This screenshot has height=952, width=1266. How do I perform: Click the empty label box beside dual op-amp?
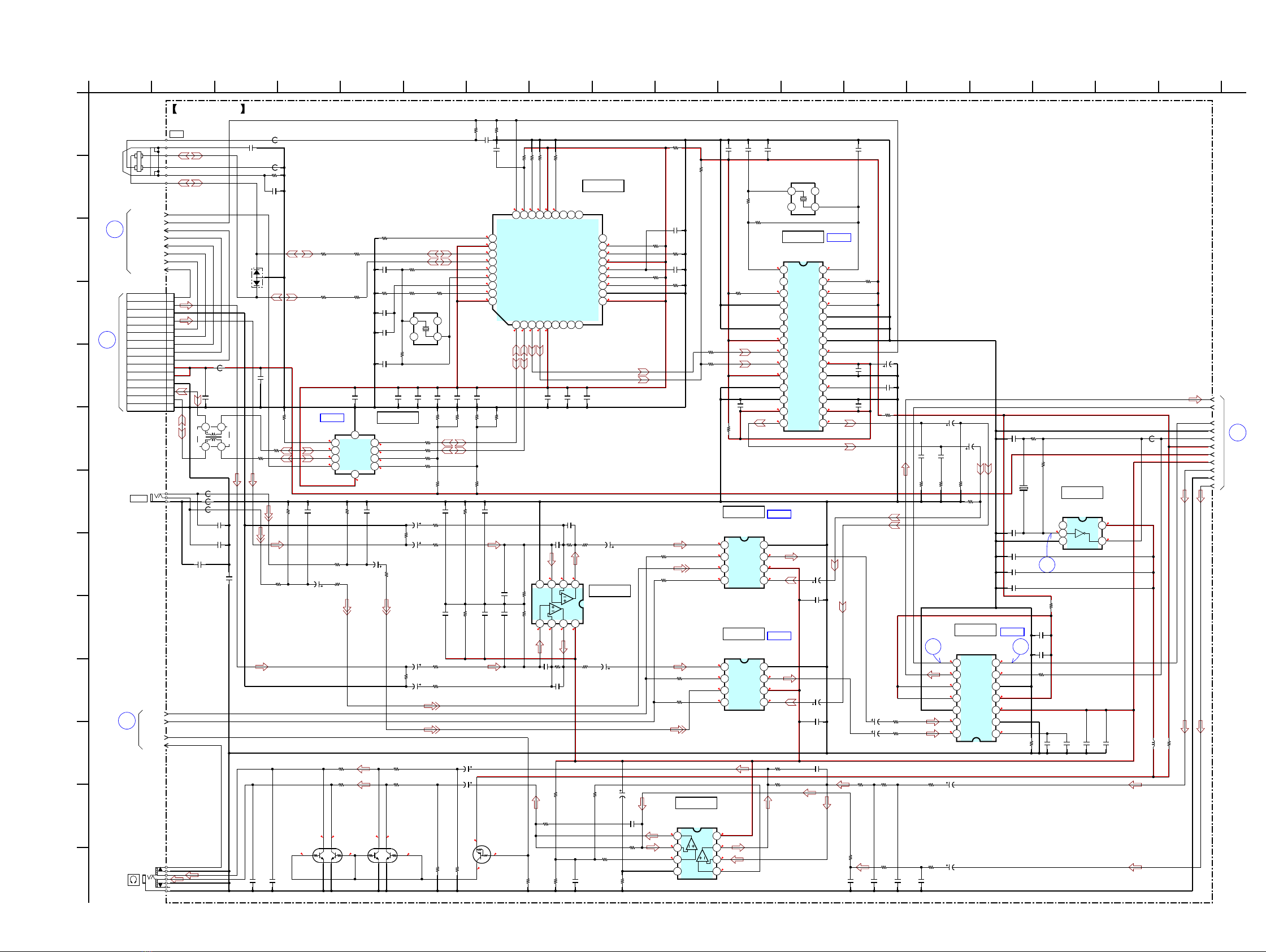[x=609, y=591]
